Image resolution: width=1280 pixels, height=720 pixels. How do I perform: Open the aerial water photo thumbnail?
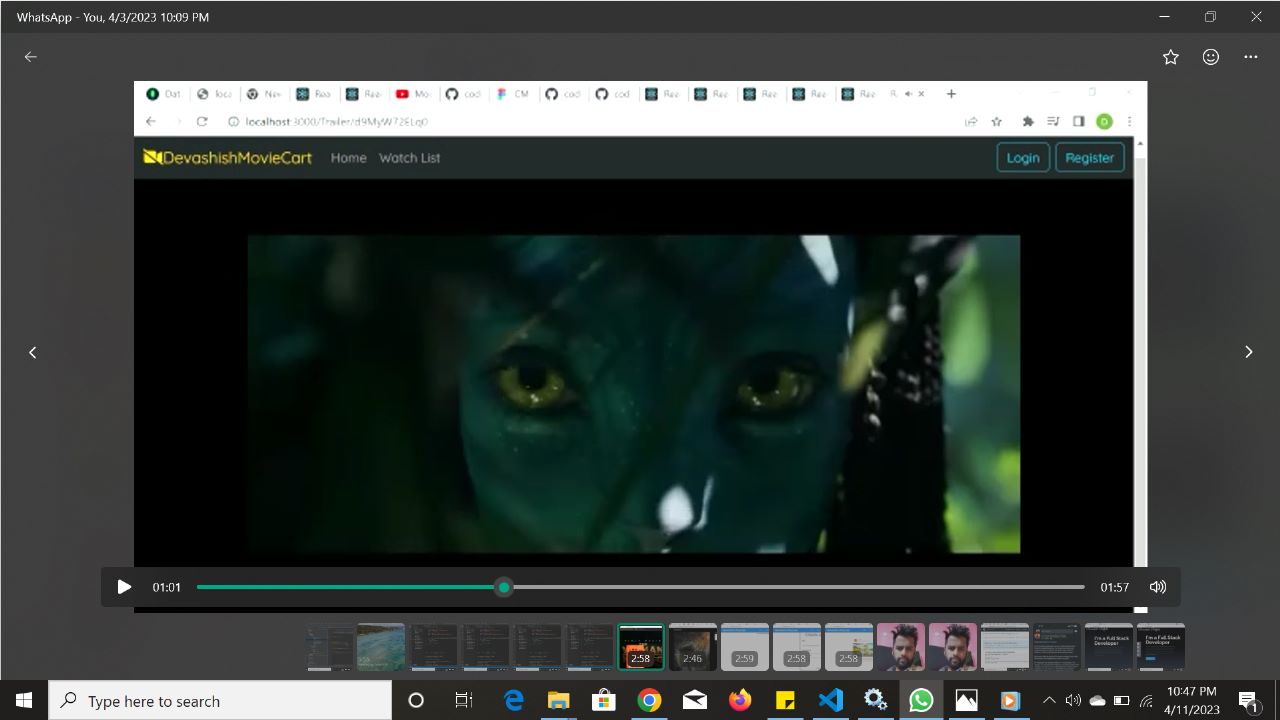(x=381, y=647)
